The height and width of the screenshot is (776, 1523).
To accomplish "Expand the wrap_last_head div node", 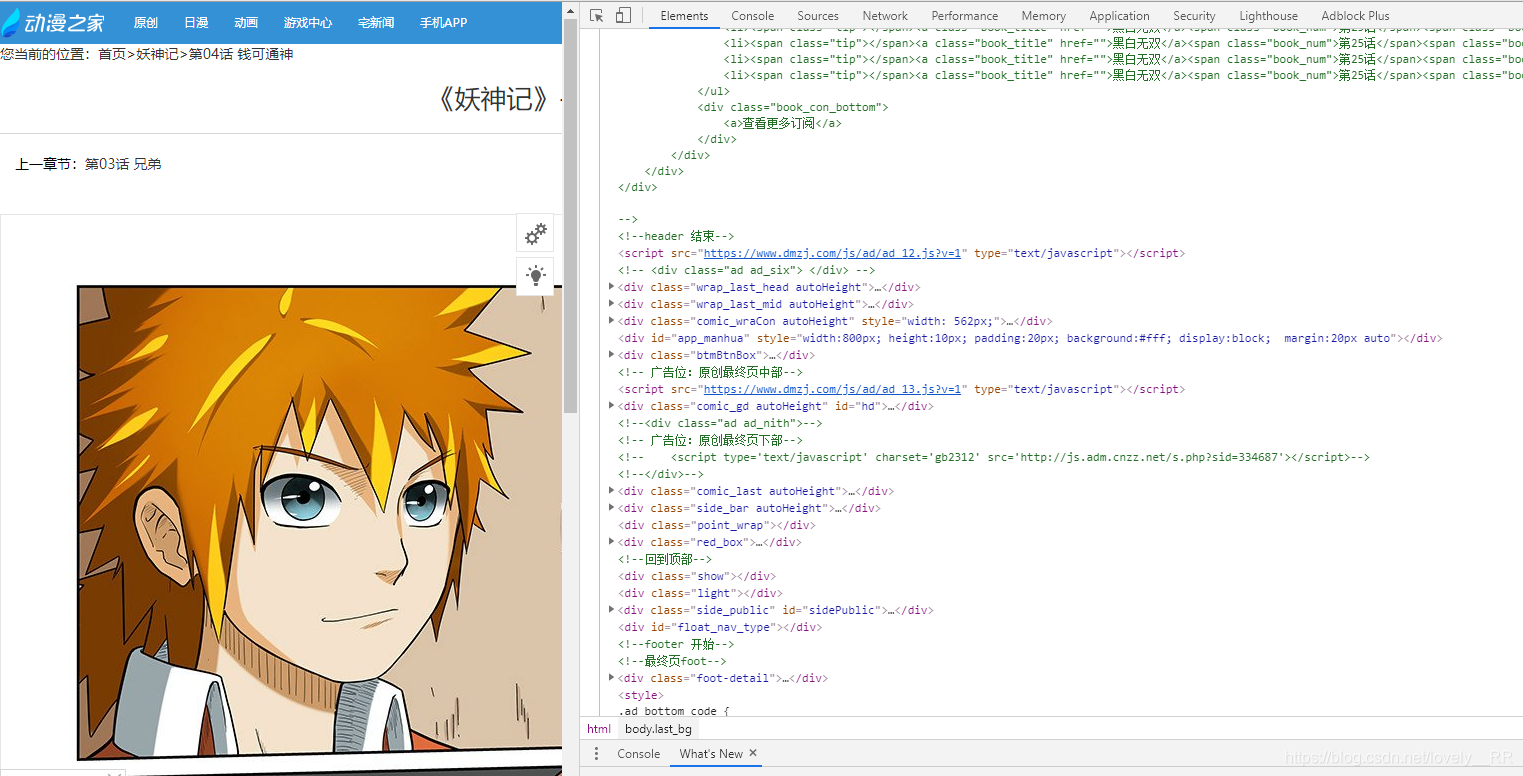I will [612, 287].
